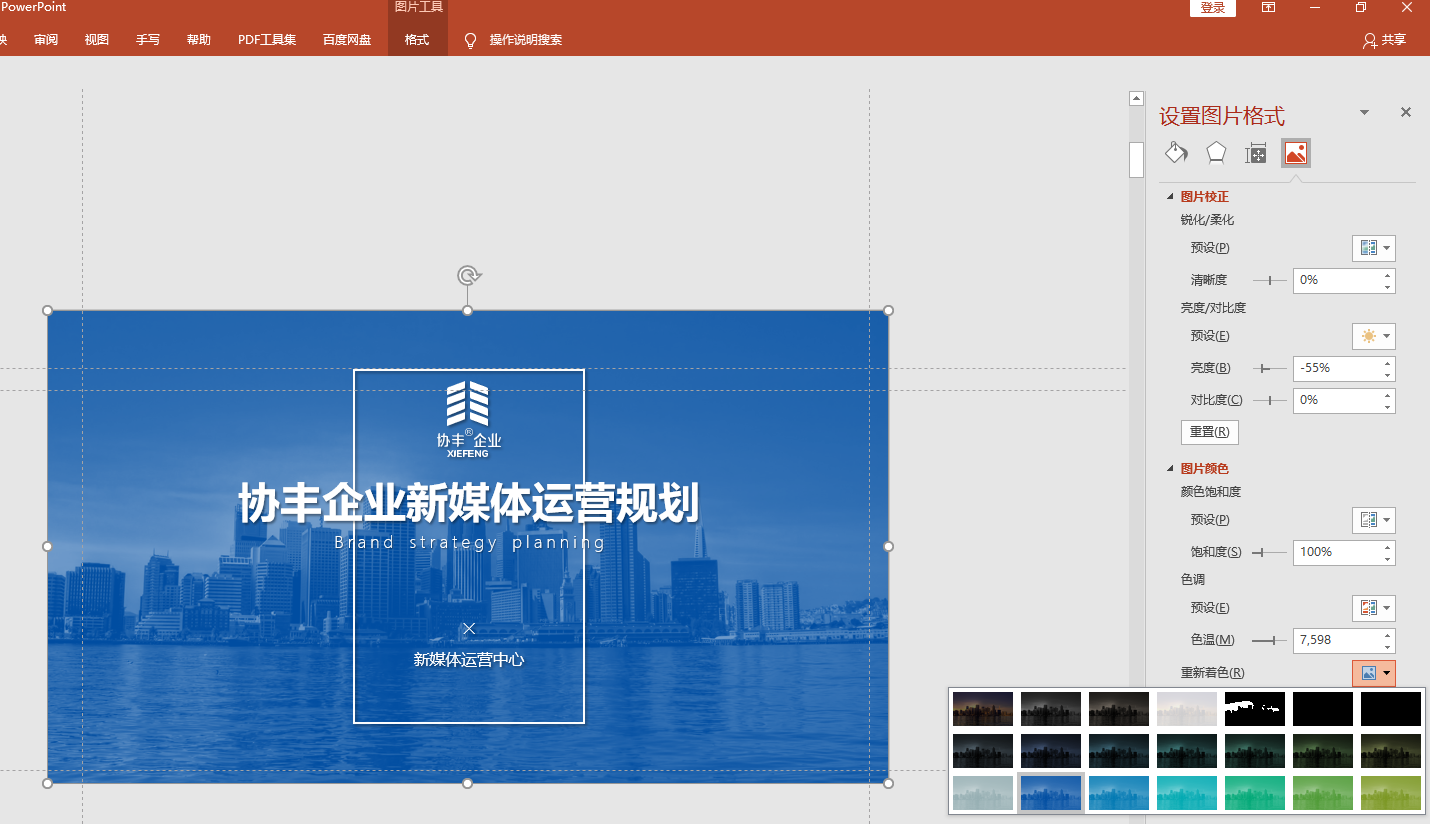The image size is (1430, 824).
Task: Open the 审阅 ribbon tab
Action: (46, 40)
